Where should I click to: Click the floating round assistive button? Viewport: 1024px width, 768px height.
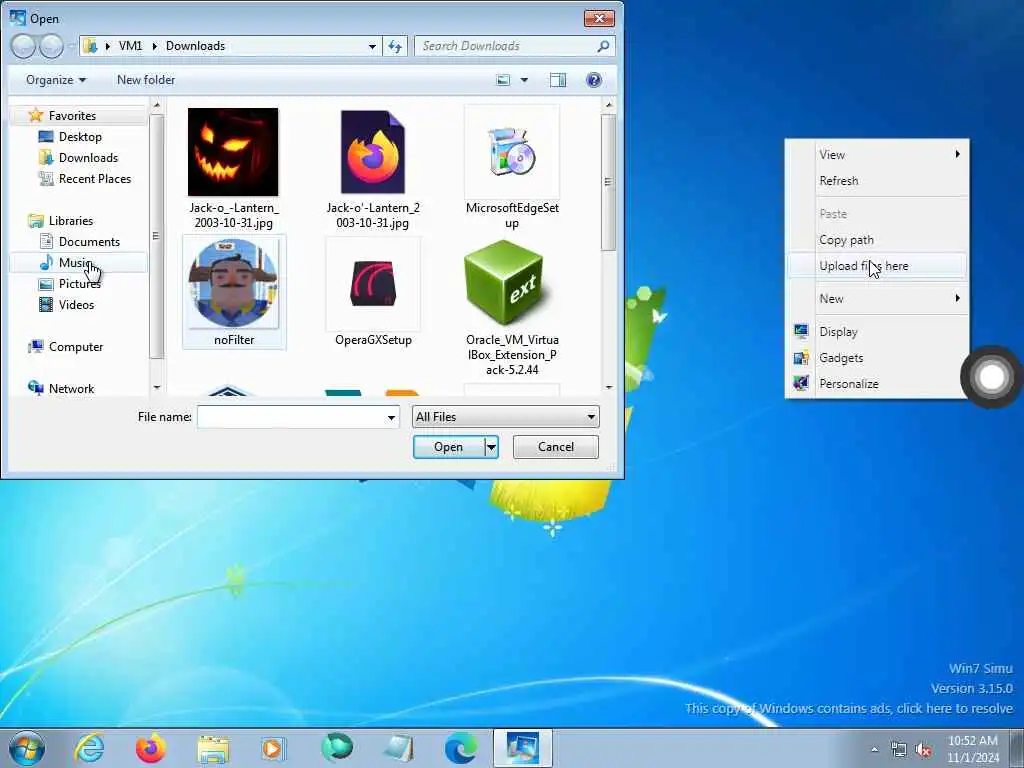click(x=991, y=377)
